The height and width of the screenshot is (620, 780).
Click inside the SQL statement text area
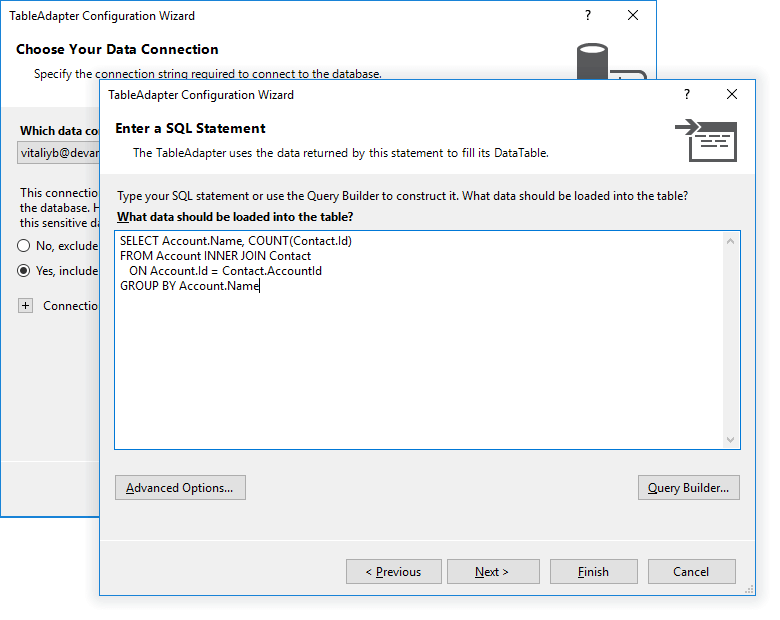pyautogui.click(x=420, y=360)
